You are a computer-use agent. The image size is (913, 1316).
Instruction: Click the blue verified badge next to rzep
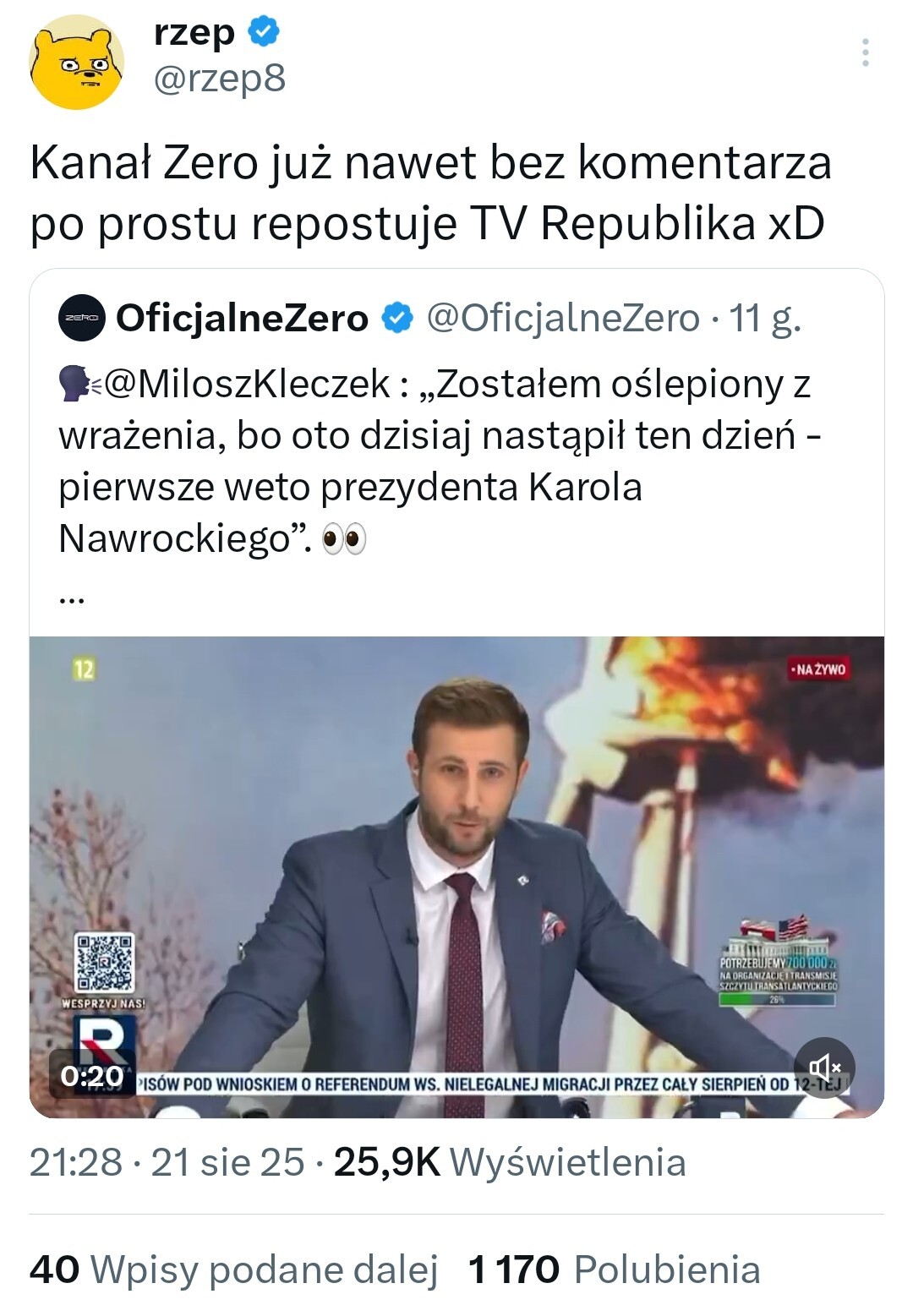264,32
